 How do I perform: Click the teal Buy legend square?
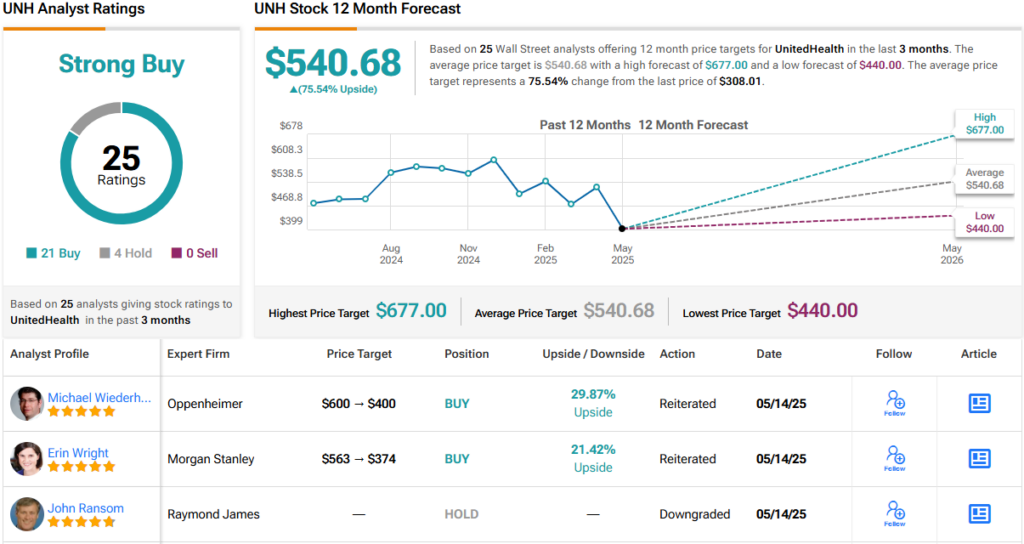33,253
